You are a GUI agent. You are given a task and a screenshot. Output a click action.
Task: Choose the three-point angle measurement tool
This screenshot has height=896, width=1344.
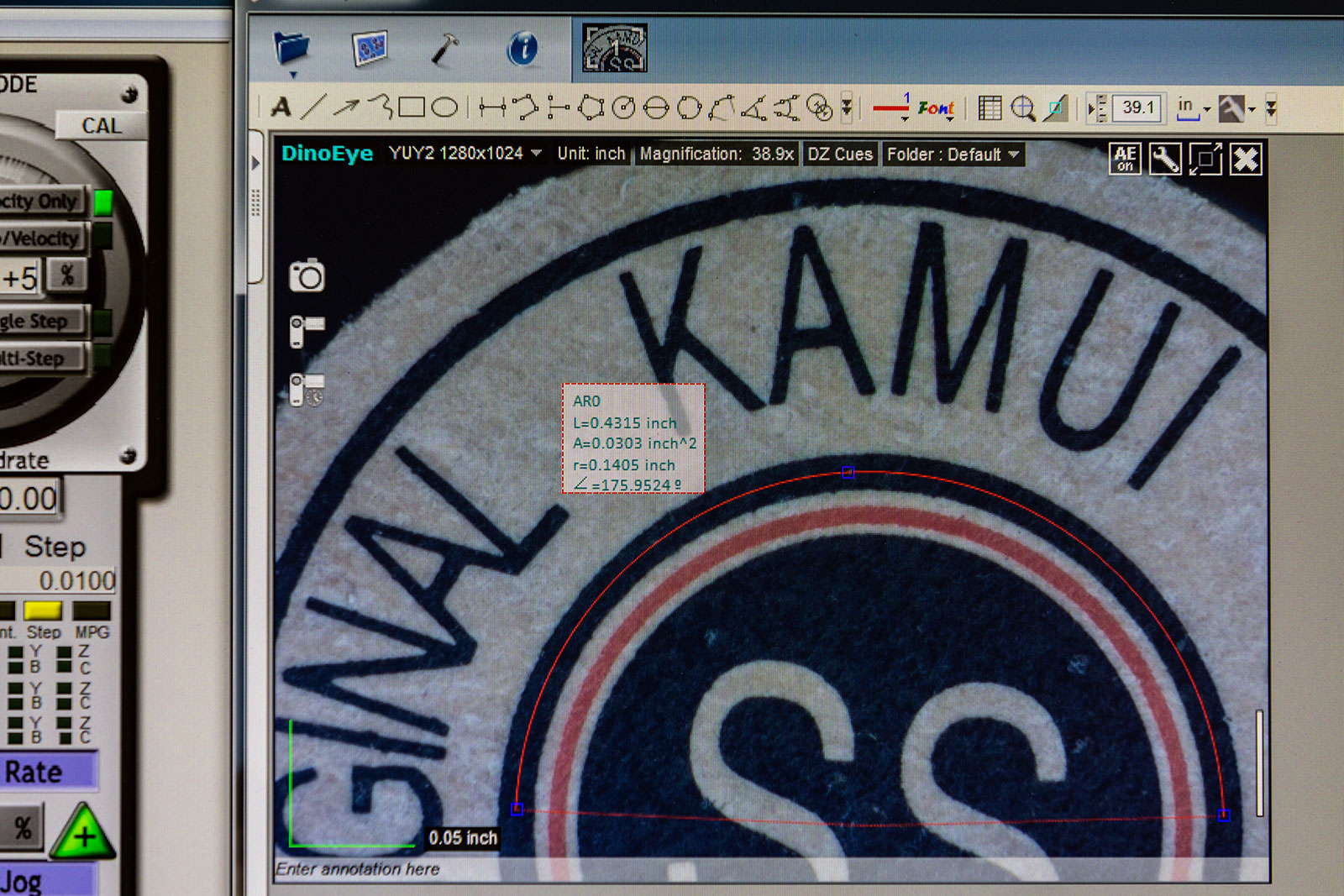pyautogui.click(x=753, y=107)
